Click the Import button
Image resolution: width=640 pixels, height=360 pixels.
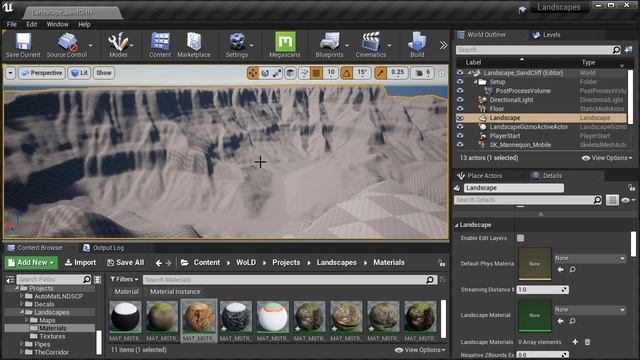point(80,263)
